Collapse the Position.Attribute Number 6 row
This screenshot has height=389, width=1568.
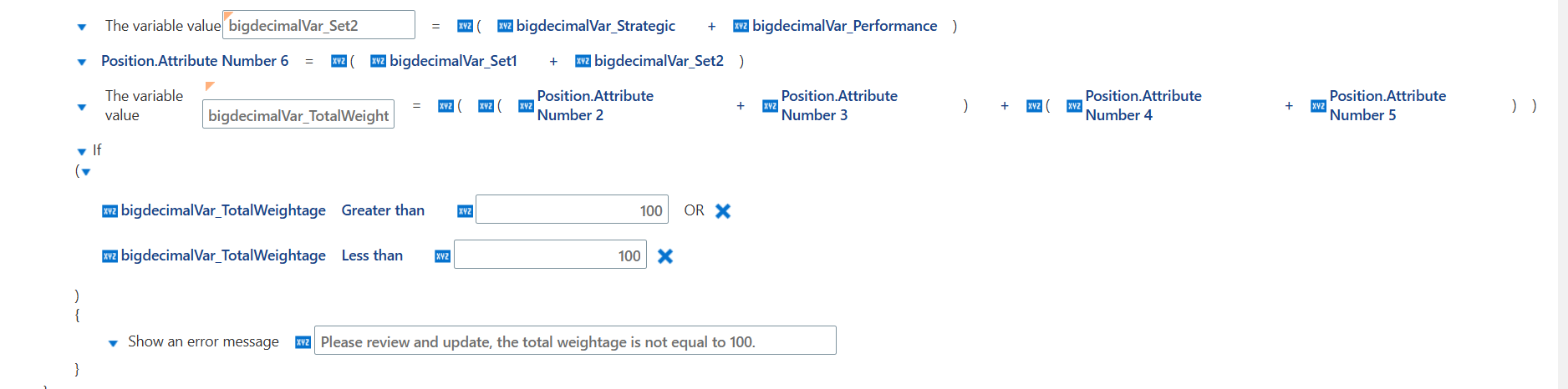tap(82, 62)
